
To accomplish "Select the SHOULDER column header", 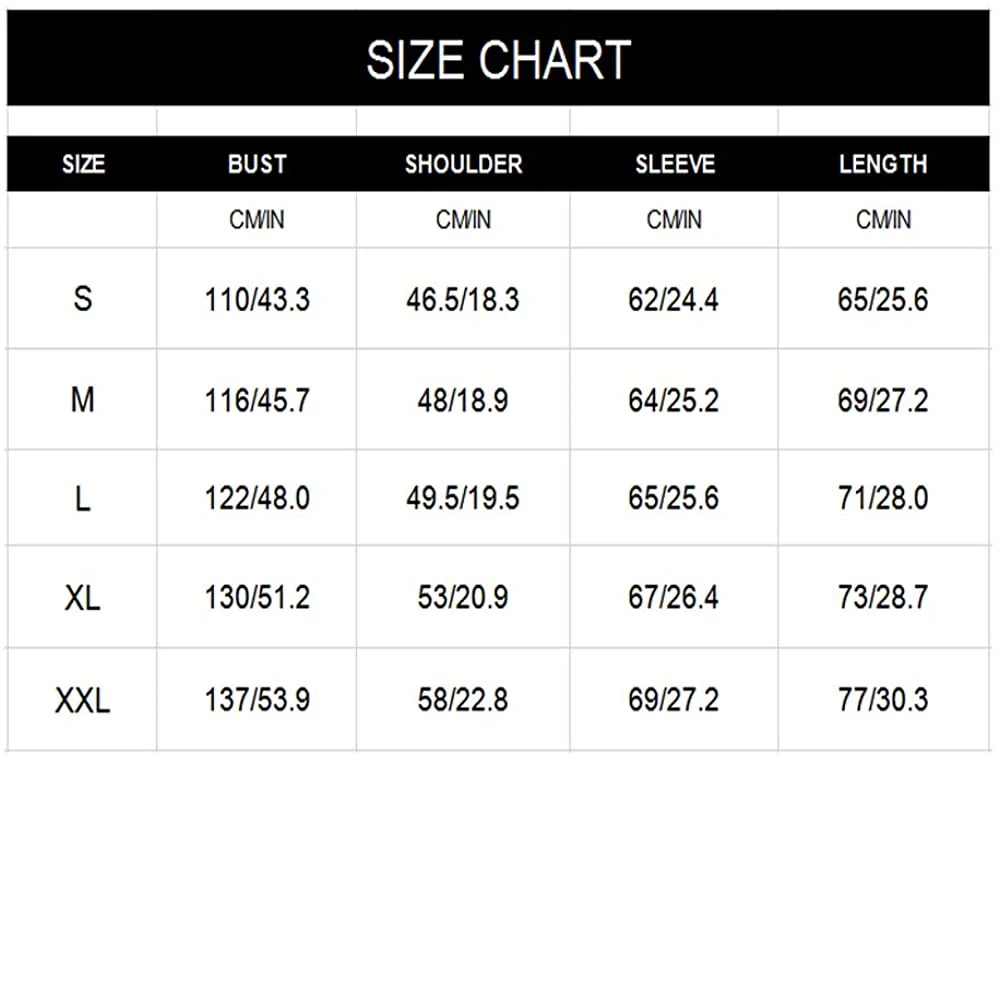I will click(463, 164).
